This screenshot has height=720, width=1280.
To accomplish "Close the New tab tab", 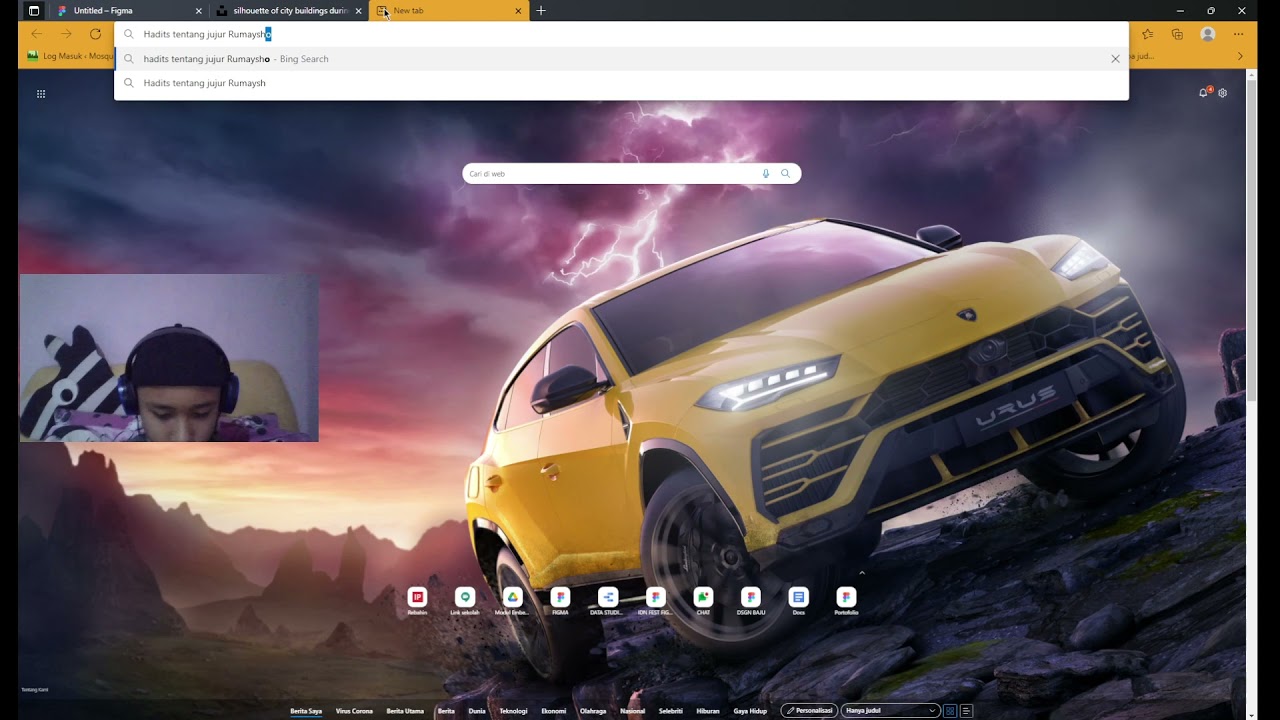I will (518, 11).
